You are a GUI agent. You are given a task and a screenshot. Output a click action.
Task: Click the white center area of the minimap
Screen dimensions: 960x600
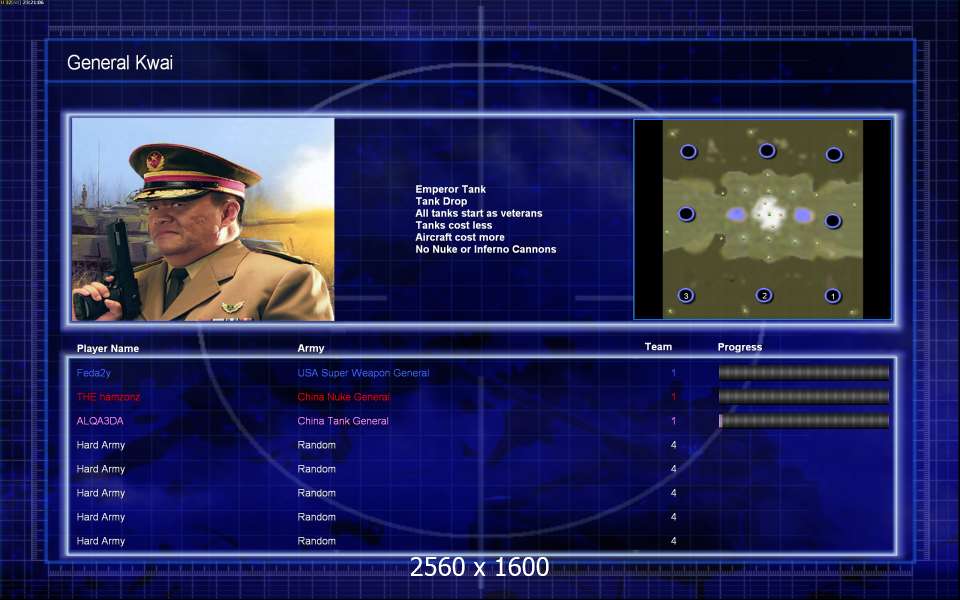(x=768, y=213)
